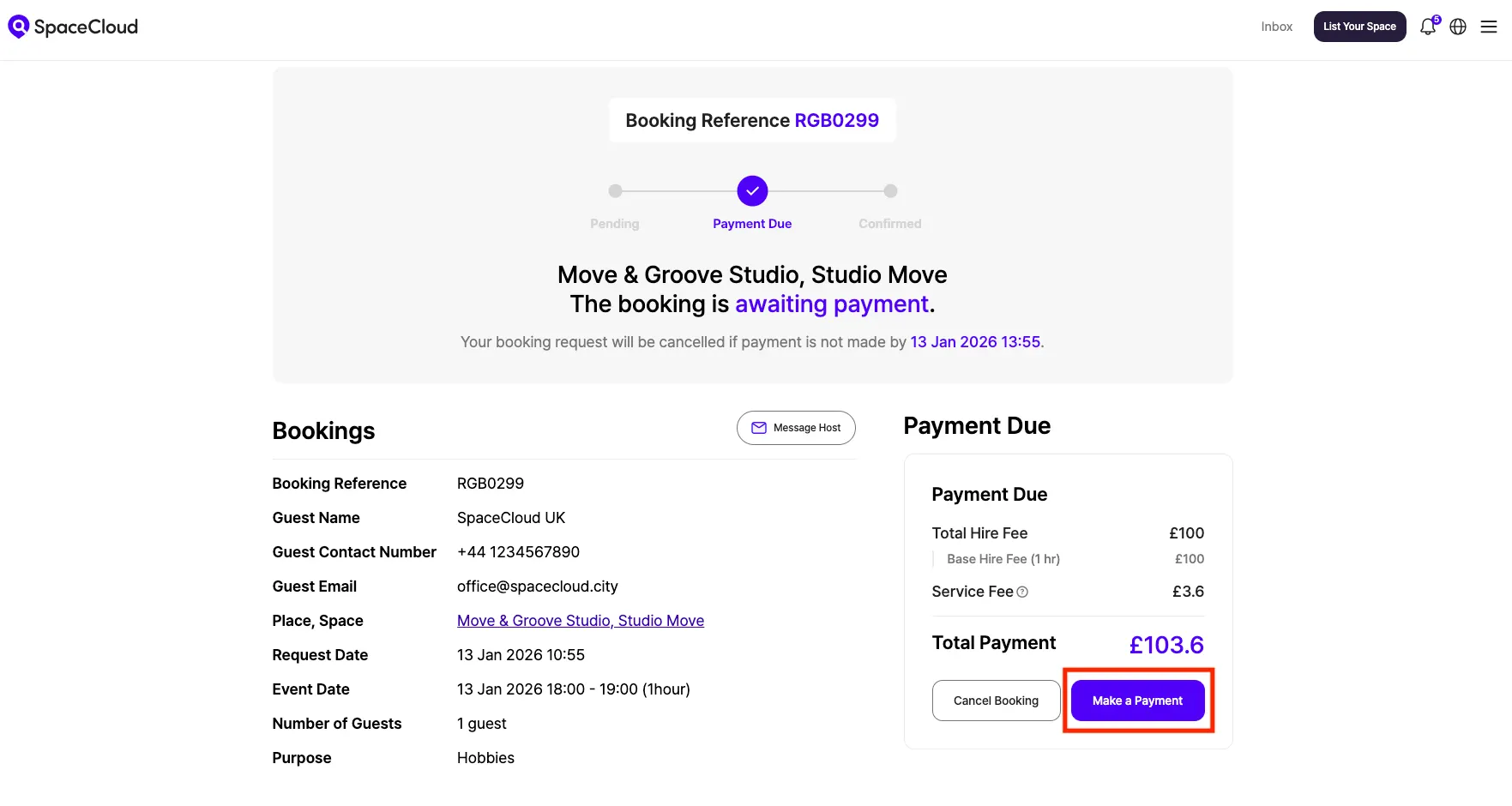Click the Confirmed step label
1512x806 pixels.
click(890, 224)
